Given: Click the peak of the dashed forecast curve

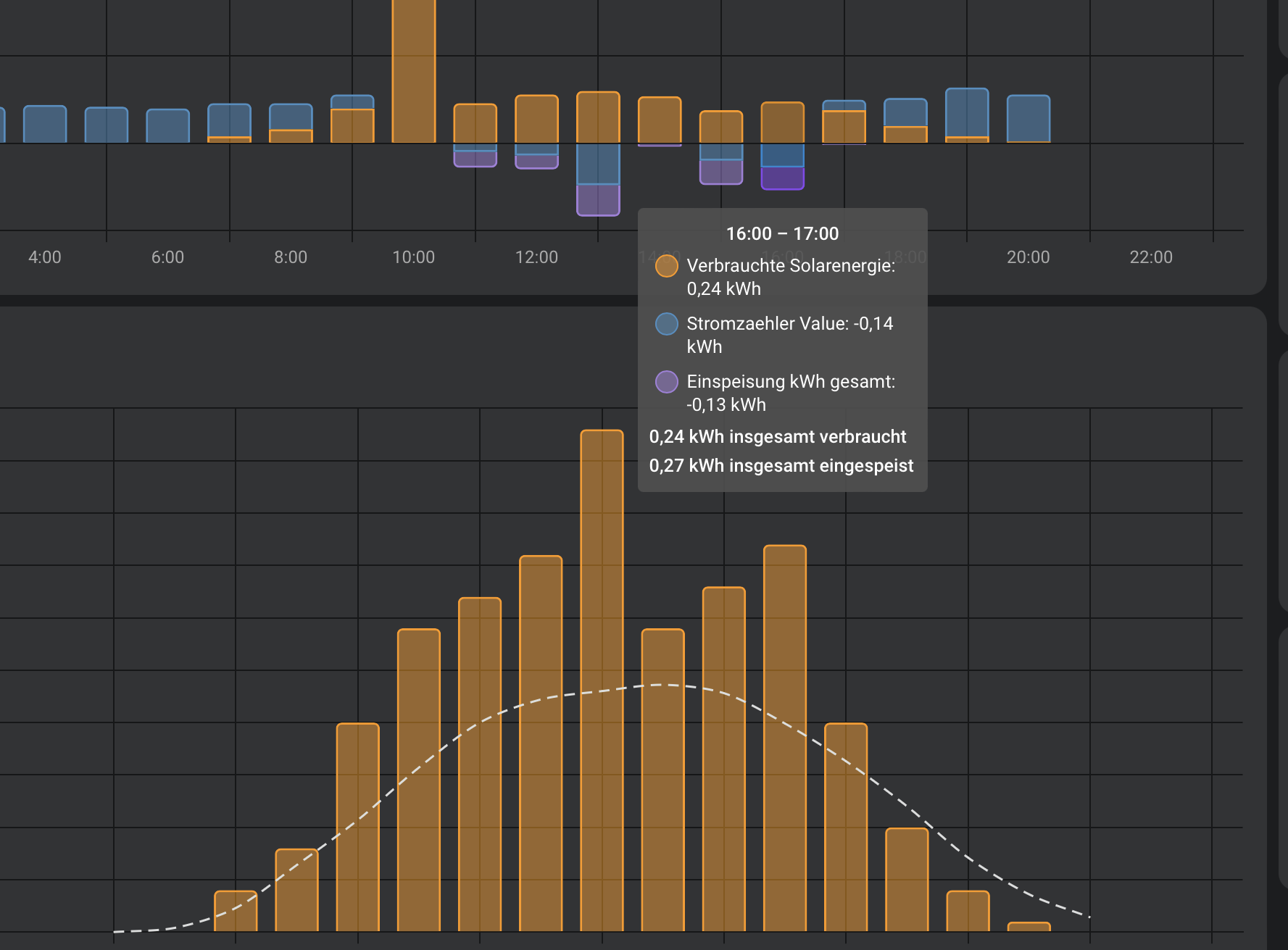Looking at the screenshot, I should click(x=661, y=685).
